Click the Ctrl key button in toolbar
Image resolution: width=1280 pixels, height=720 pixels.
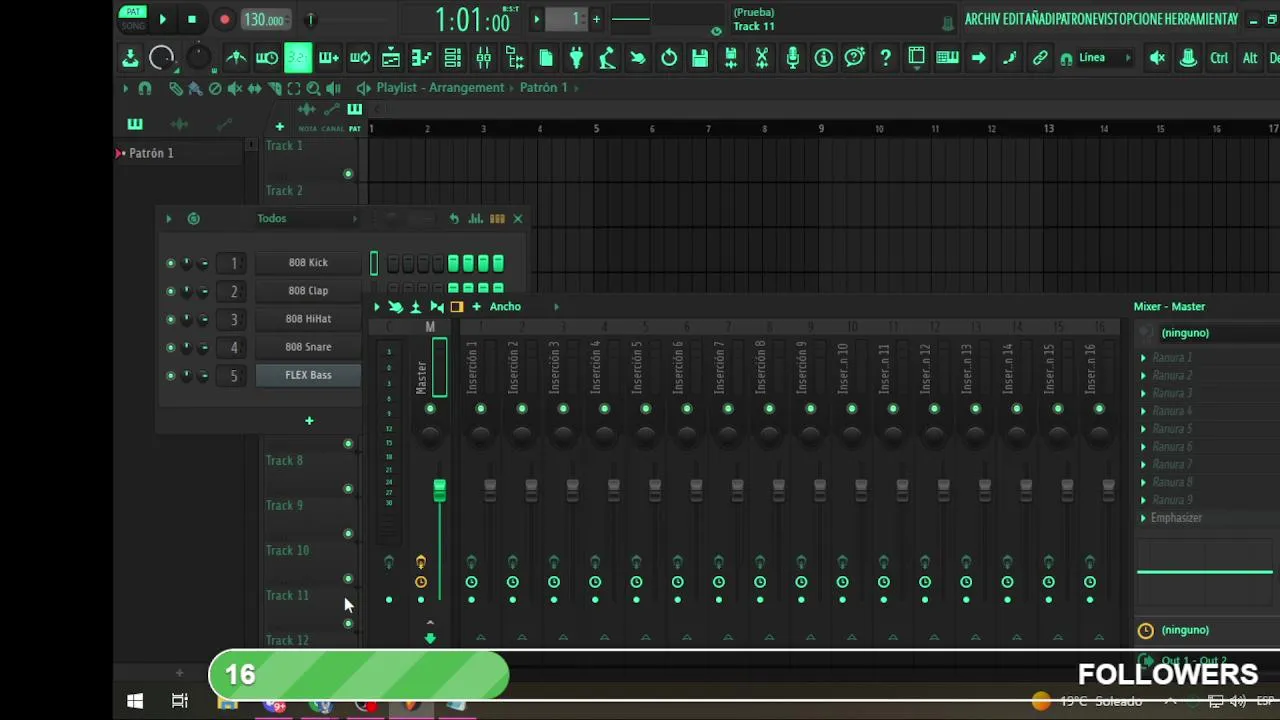(x=1219, y=58)
